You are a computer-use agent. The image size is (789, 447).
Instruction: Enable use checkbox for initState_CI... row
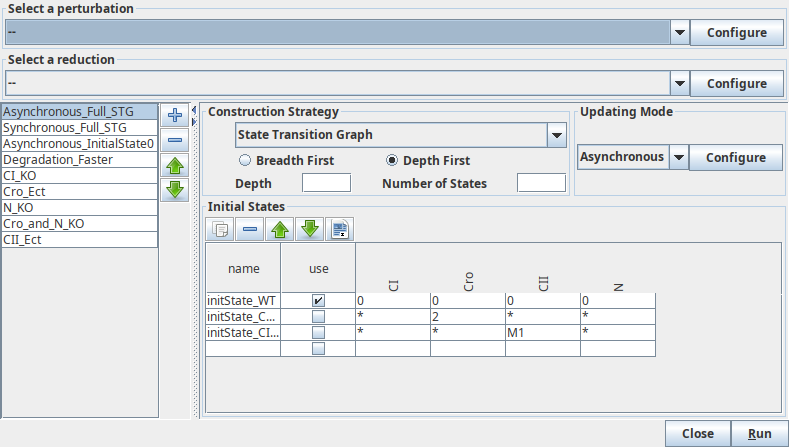pyautogui.click(x=318, y=333)
